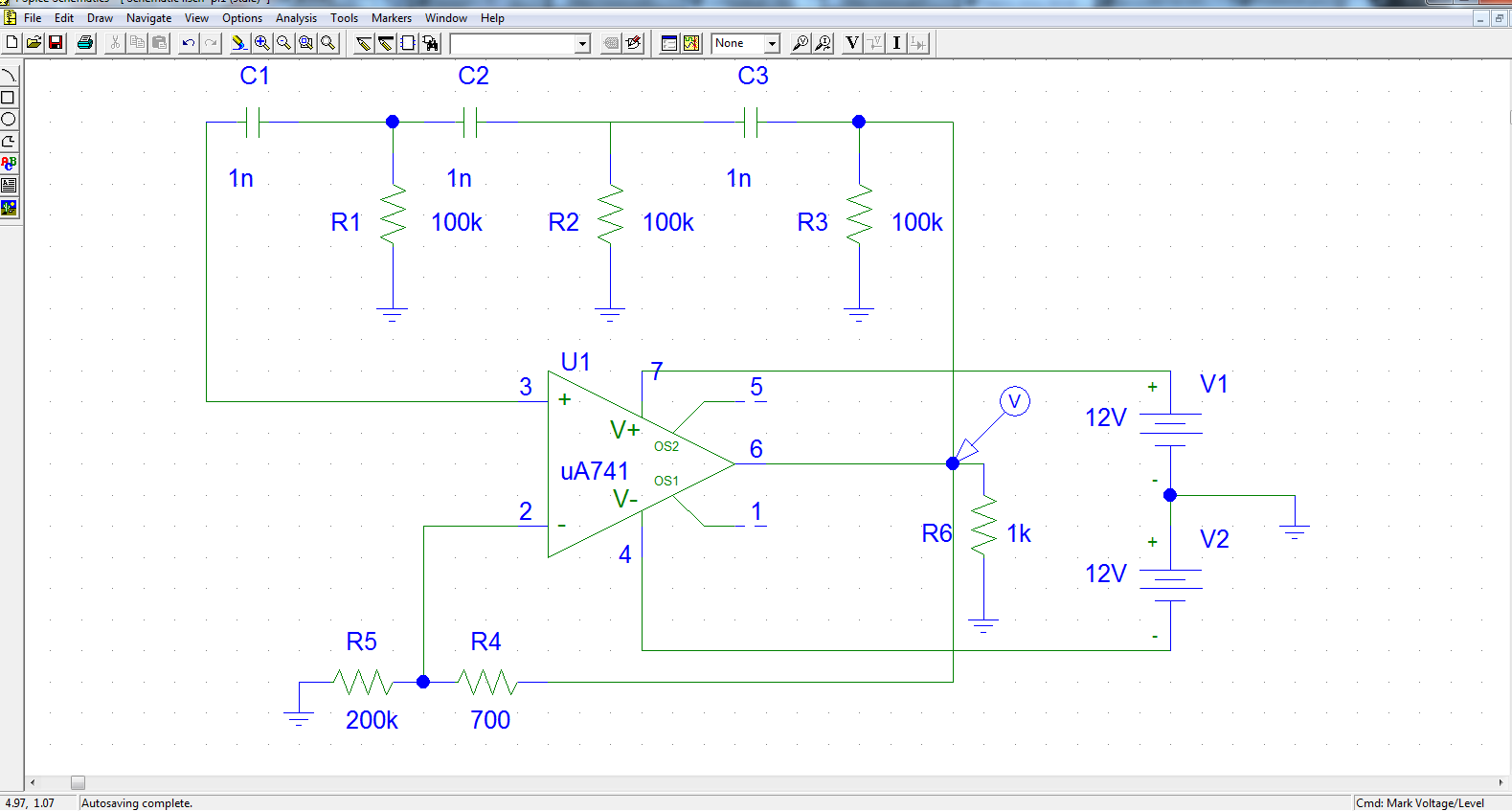Image resolution: width=1512 pixels, height=811 pixels.
Task: Print the schematic with the printer icon
Action: tap(85, 43)
